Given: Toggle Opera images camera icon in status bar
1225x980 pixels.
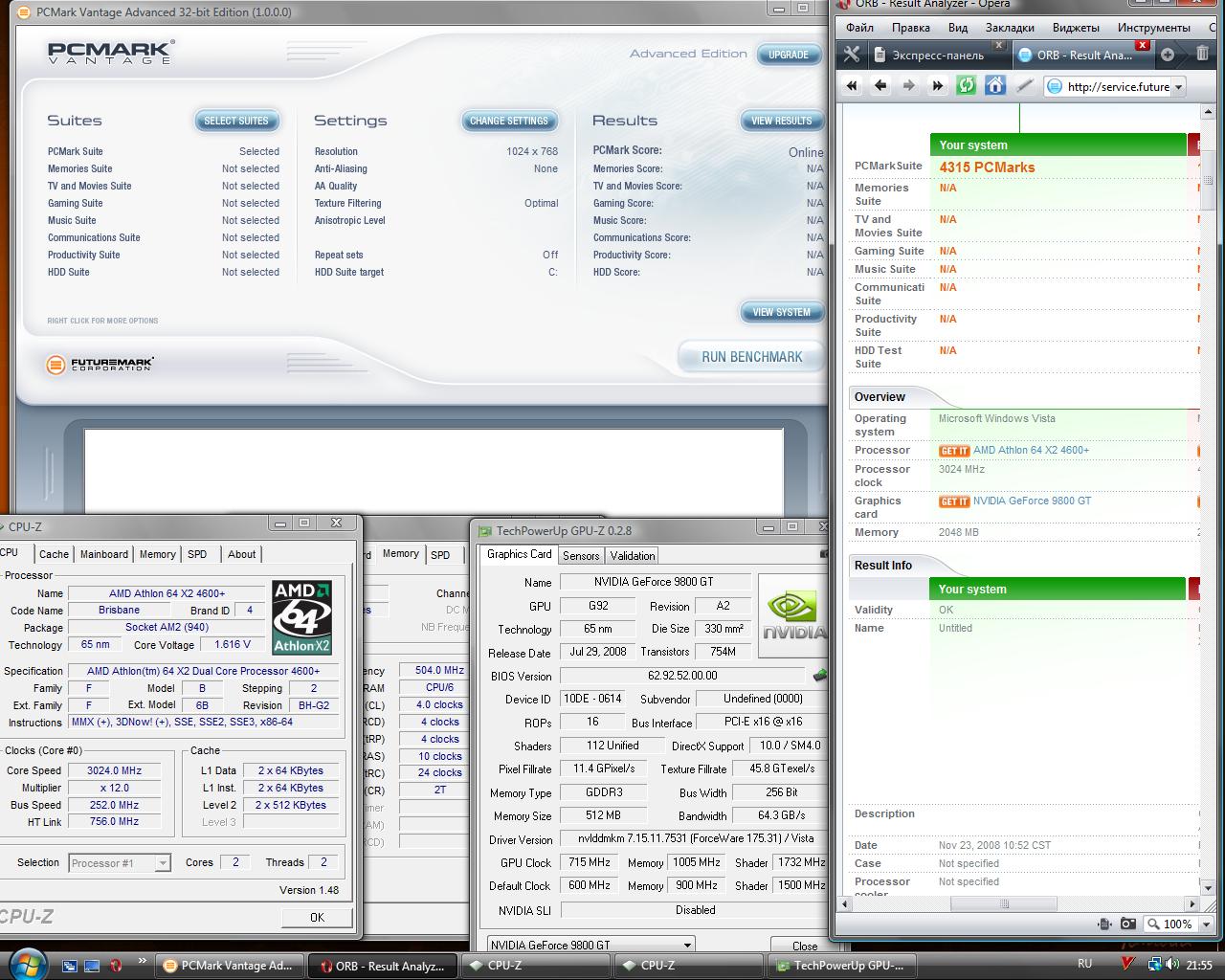Looking at the screenshot, I should tap(1128, 924).
